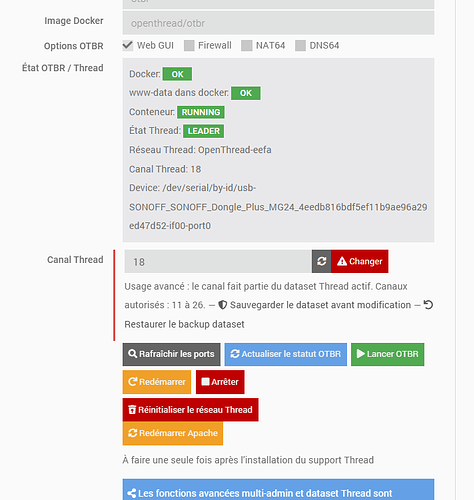The image size is (474, 500).
Task: Click Actualiser le statut OTBR button
Action: click(286, 354)
